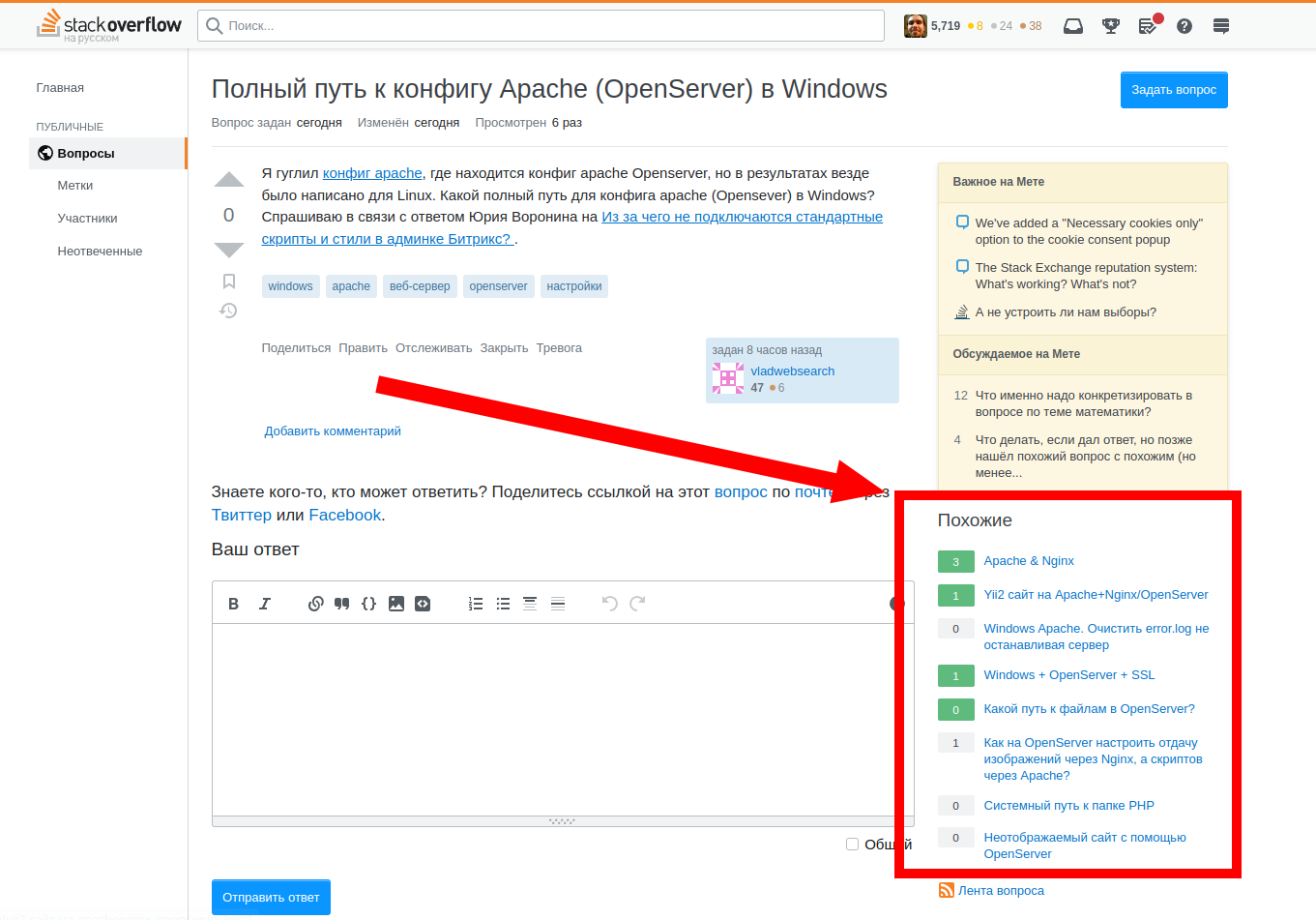
Task: Insert a numbered list
Action: 476,604
